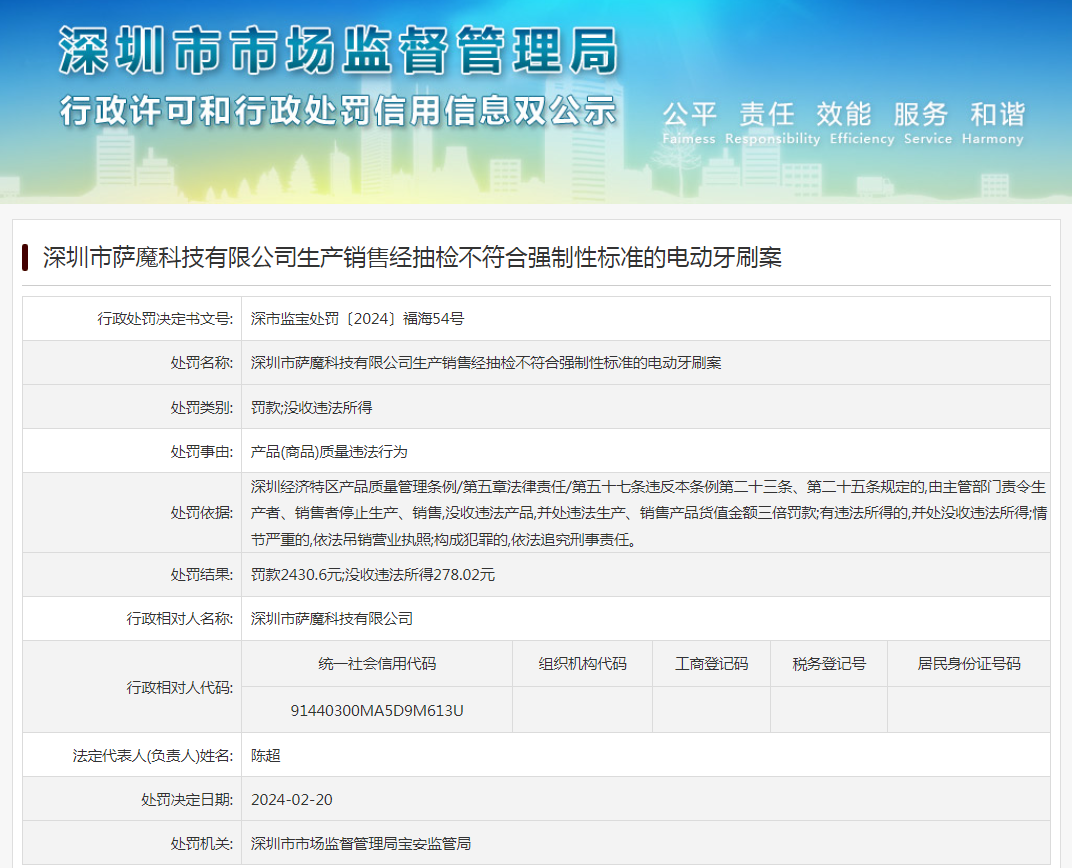Click the slogan word 效能 Efficiency

[862, 123]
